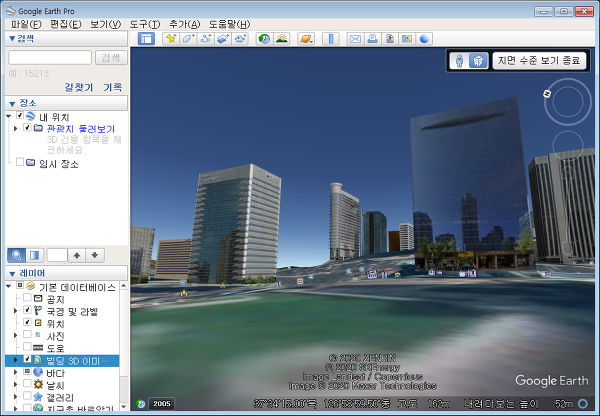
Task: Expand the 국경 및 라벨 layer node
Action: point(16,311)
